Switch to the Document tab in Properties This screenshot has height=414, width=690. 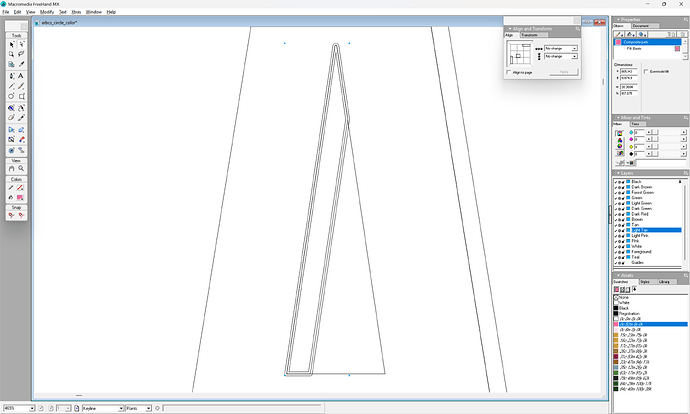pyautogui.click(x=640, y=26)
